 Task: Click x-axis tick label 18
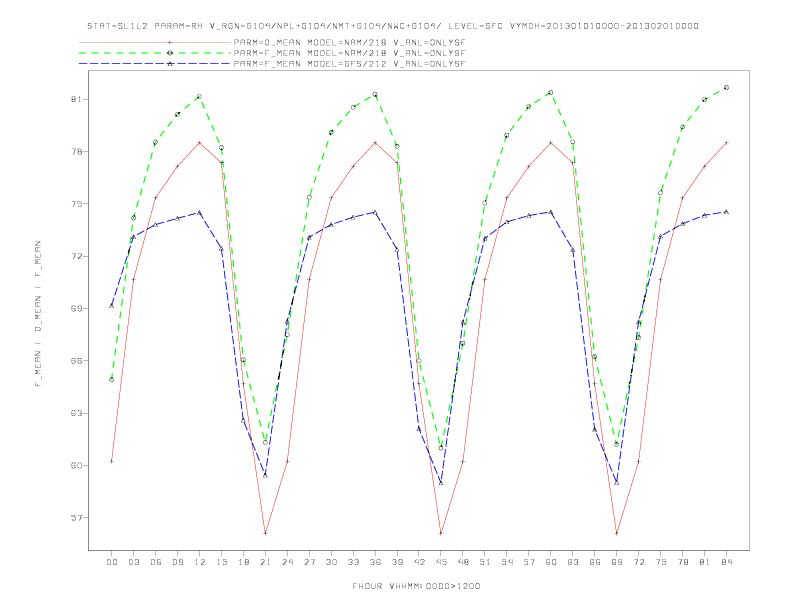coord(243,562)
